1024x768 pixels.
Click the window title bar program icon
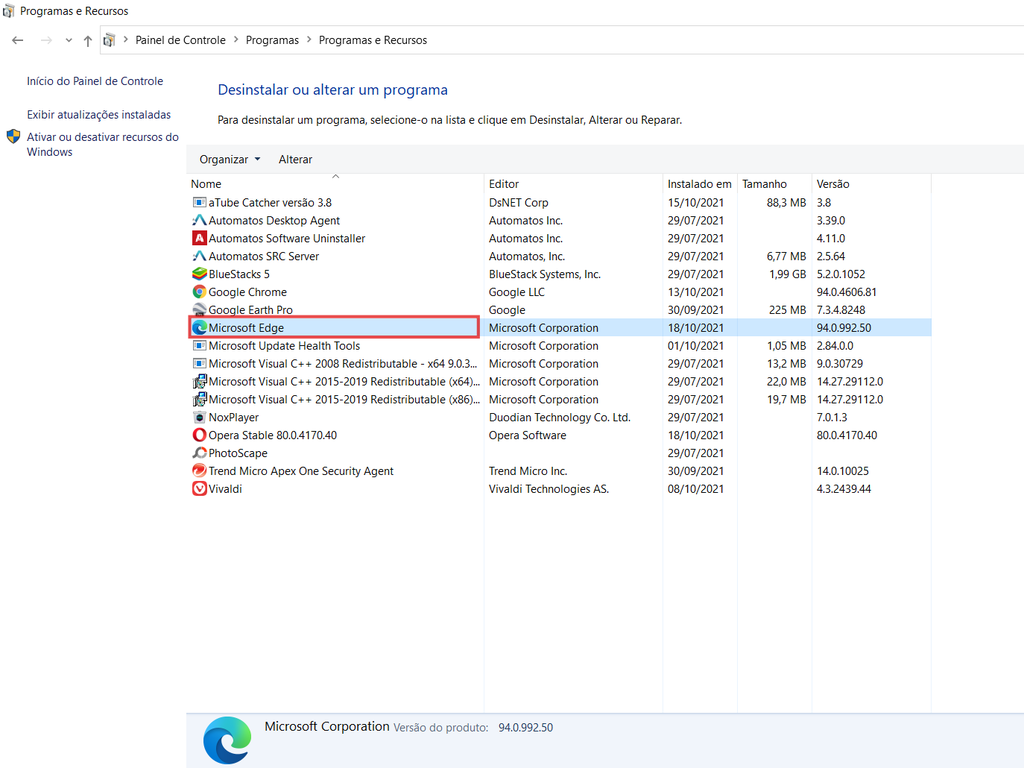click(8, 10)
